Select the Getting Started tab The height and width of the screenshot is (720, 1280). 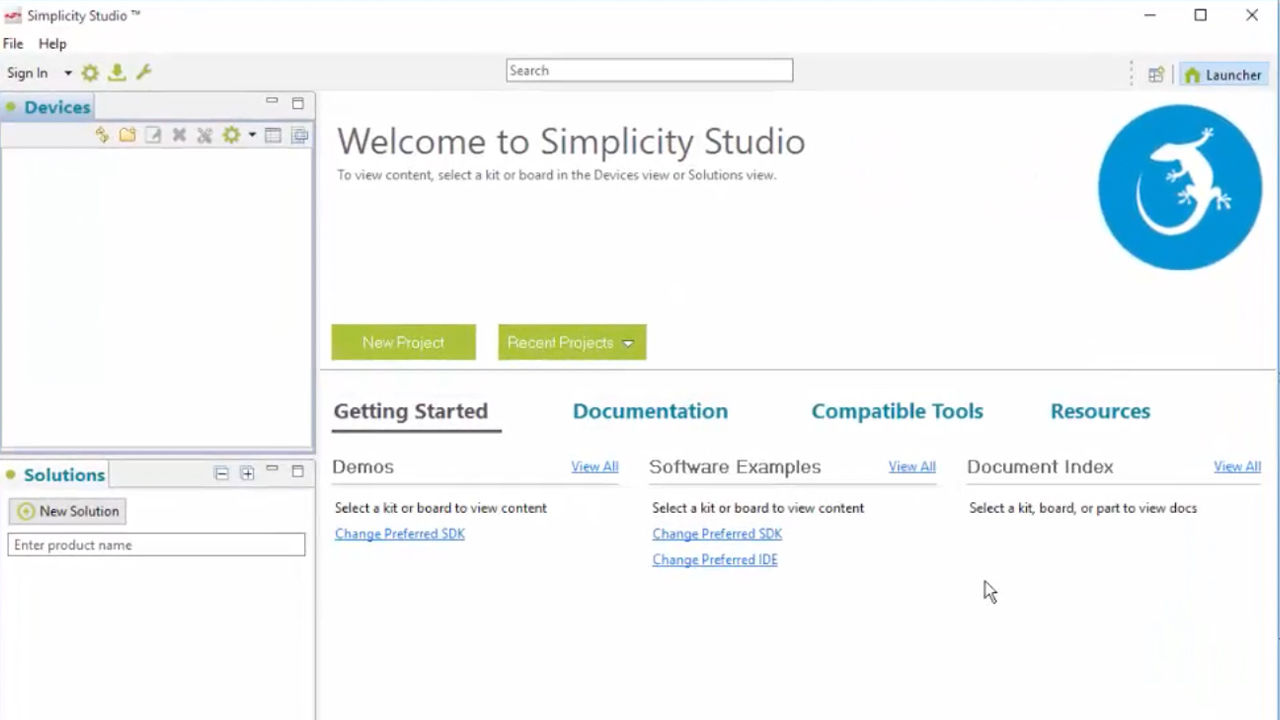[x=411, y=411]
